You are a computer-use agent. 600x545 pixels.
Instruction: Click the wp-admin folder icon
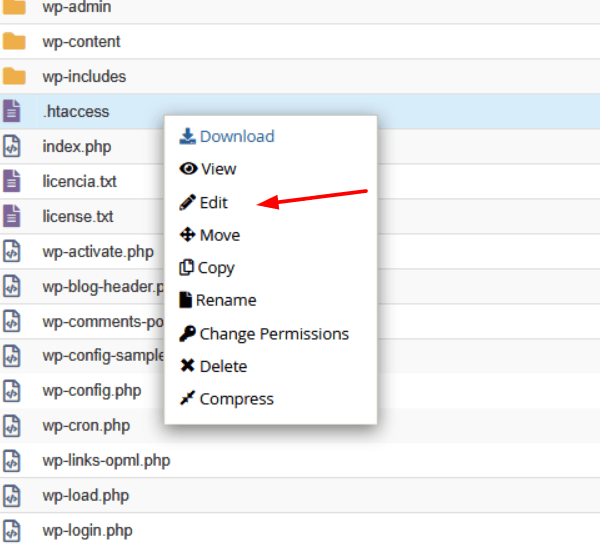14,7
